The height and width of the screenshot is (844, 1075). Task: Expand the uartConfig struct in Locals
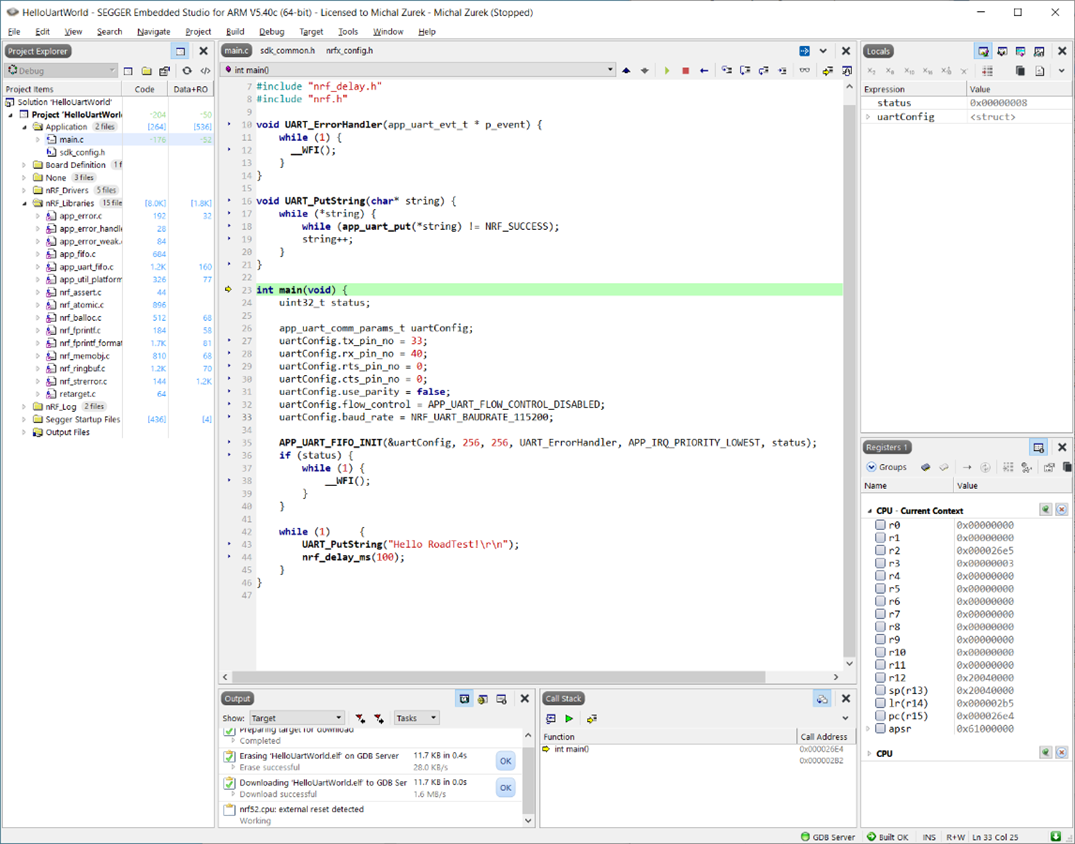pos(868,117)
